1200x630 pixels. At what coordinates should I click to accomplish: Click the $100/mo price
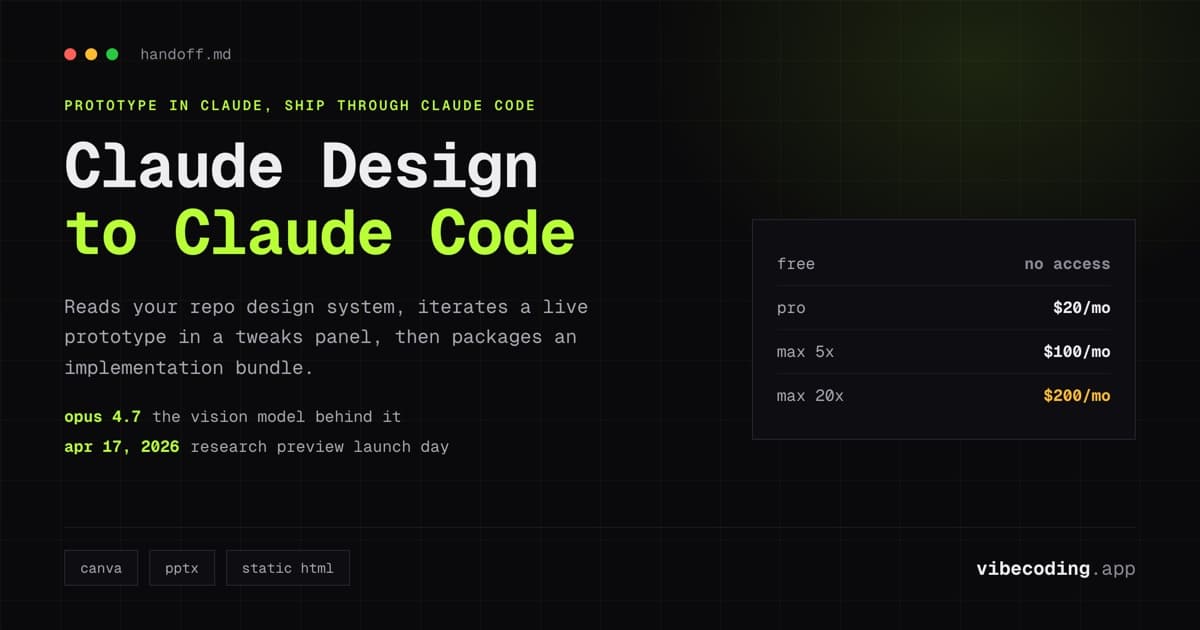point(1076,352)
